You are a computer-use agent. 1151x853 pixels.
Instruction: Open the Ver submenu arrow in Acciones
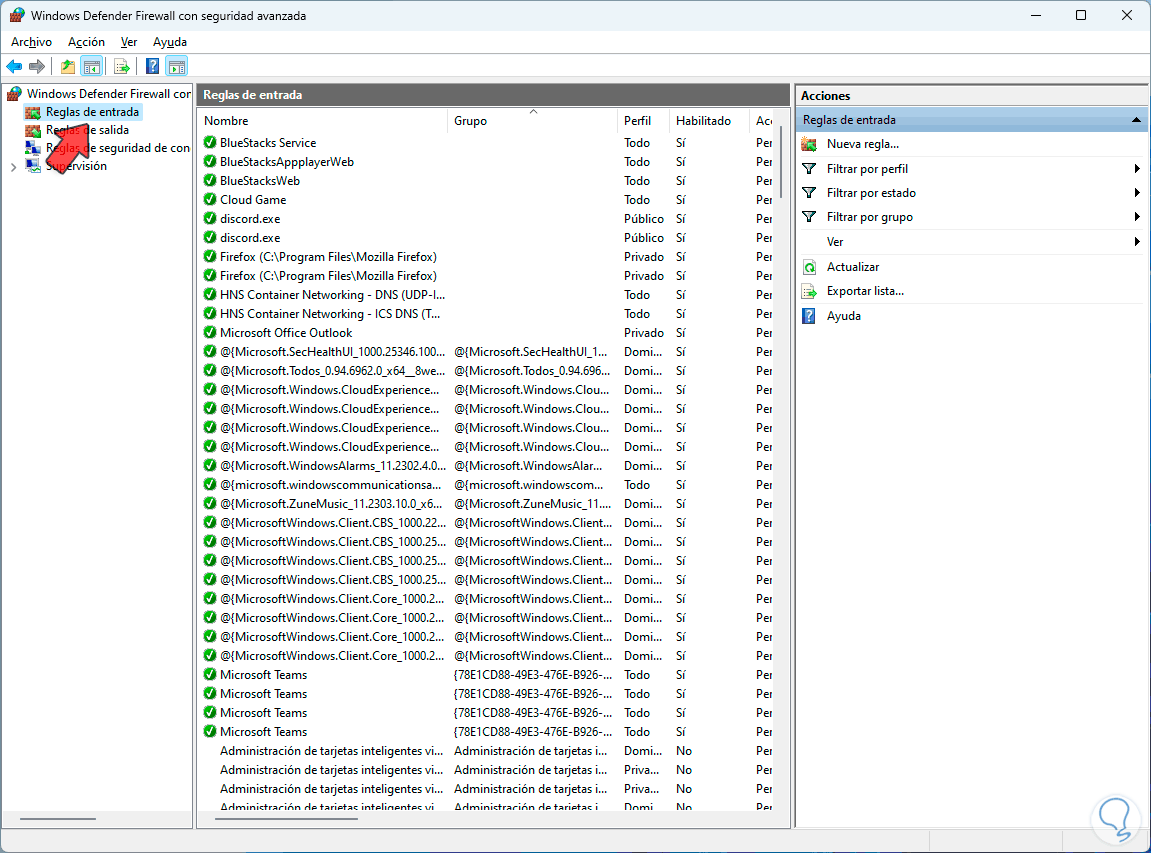1136,242
